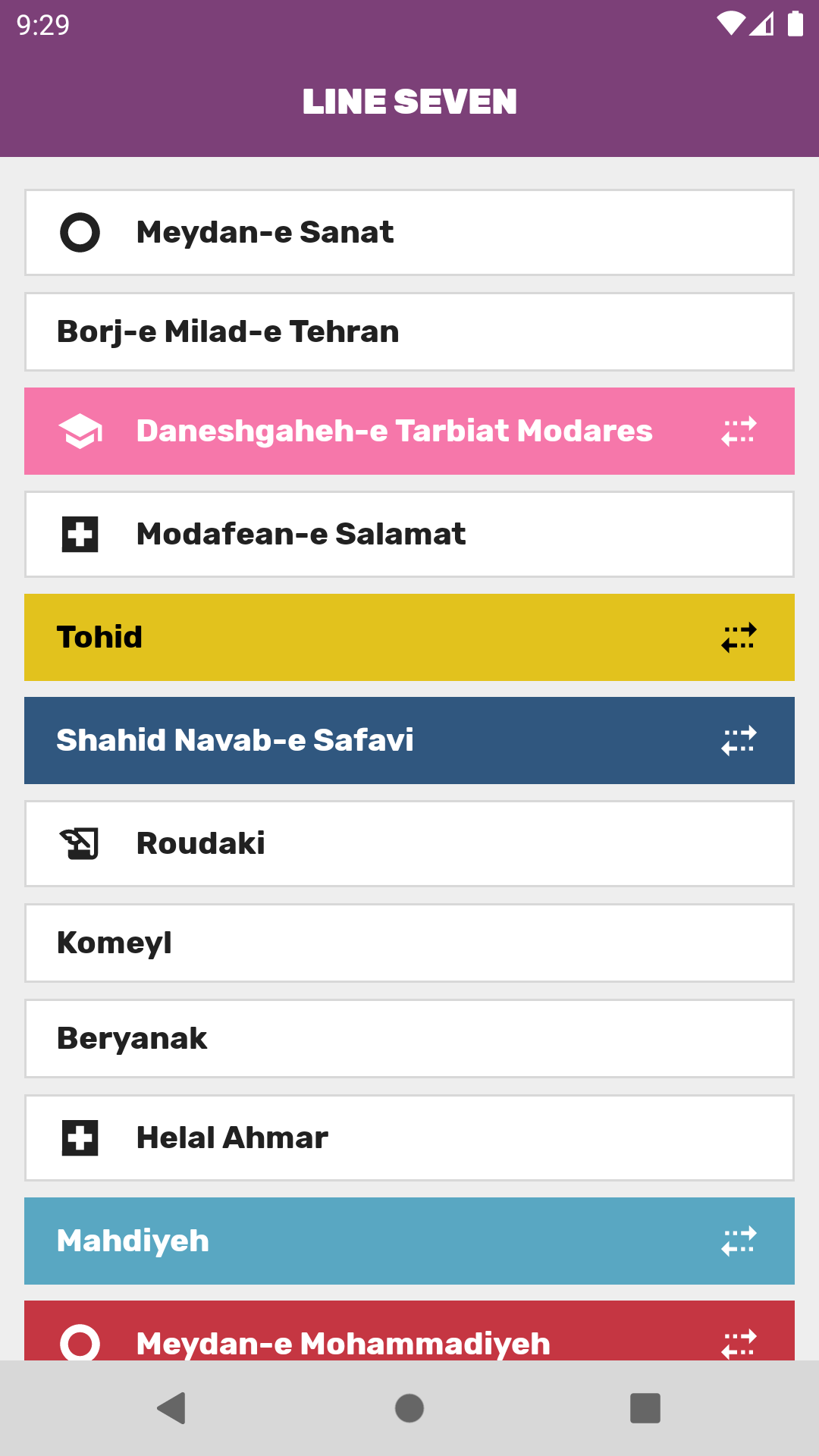Select the Roudaki station name
Viewport: 819px width, 1456px height.
(x=201, y=843)
